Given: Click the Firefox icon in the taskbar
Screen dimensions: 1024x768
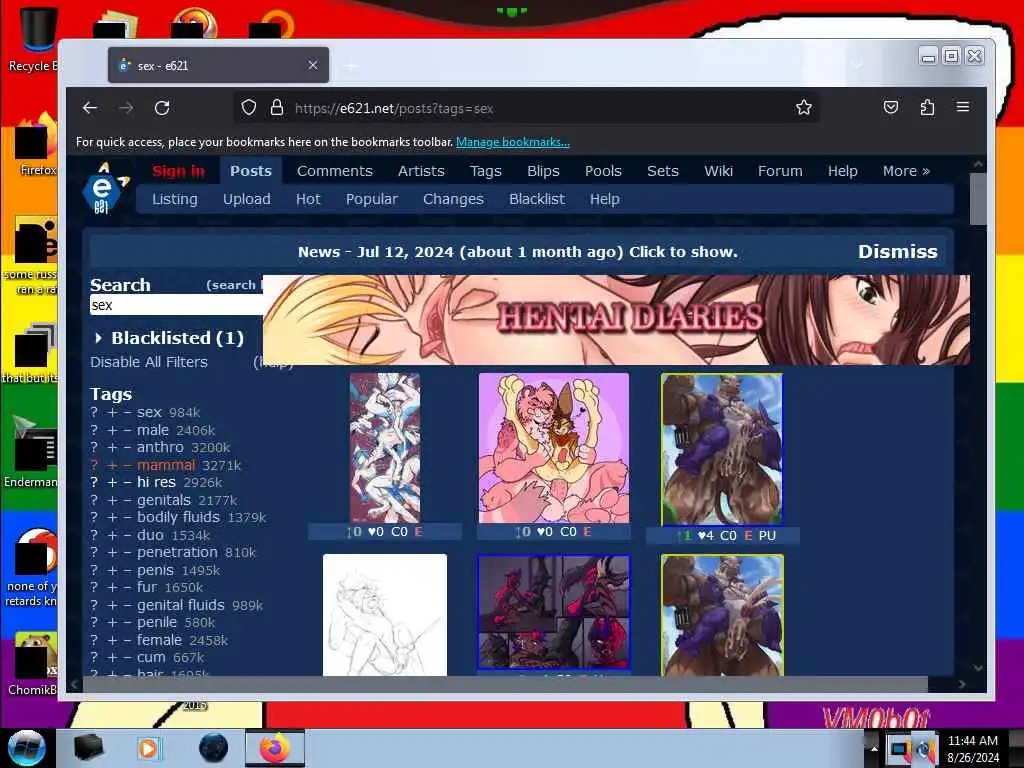Looking at the screenshot, I should point(274,748).
